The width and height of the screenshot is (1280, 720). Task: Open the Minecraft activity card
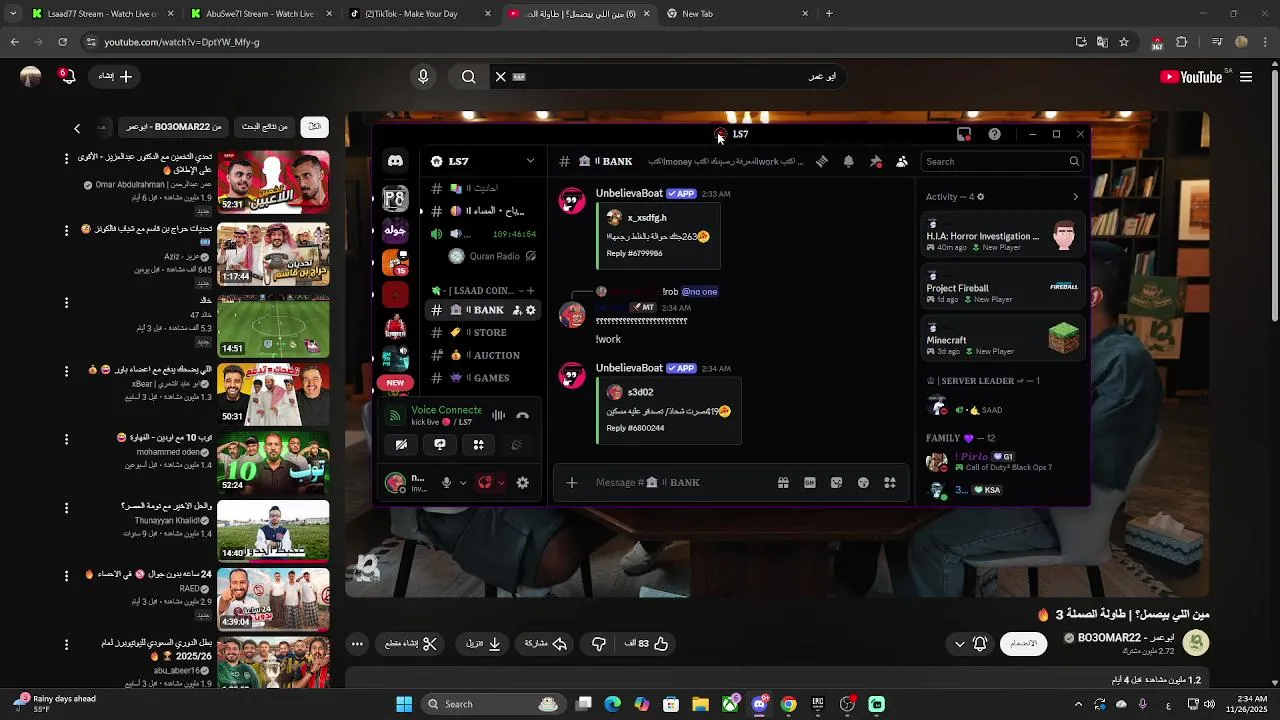point(1003,340)
